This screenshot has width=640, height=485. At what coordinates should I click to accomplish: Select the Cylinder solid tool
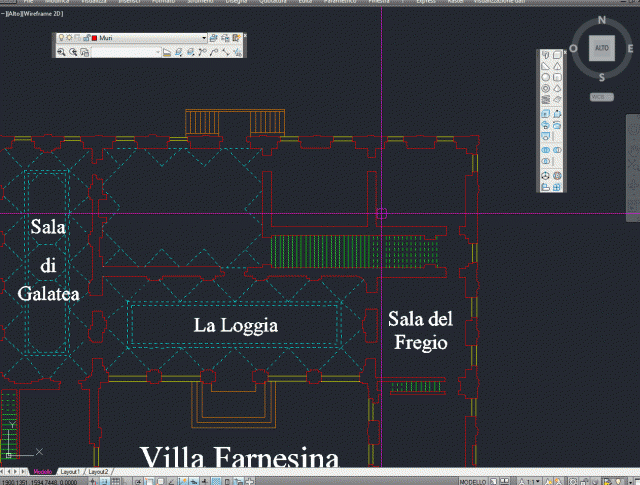557,77
